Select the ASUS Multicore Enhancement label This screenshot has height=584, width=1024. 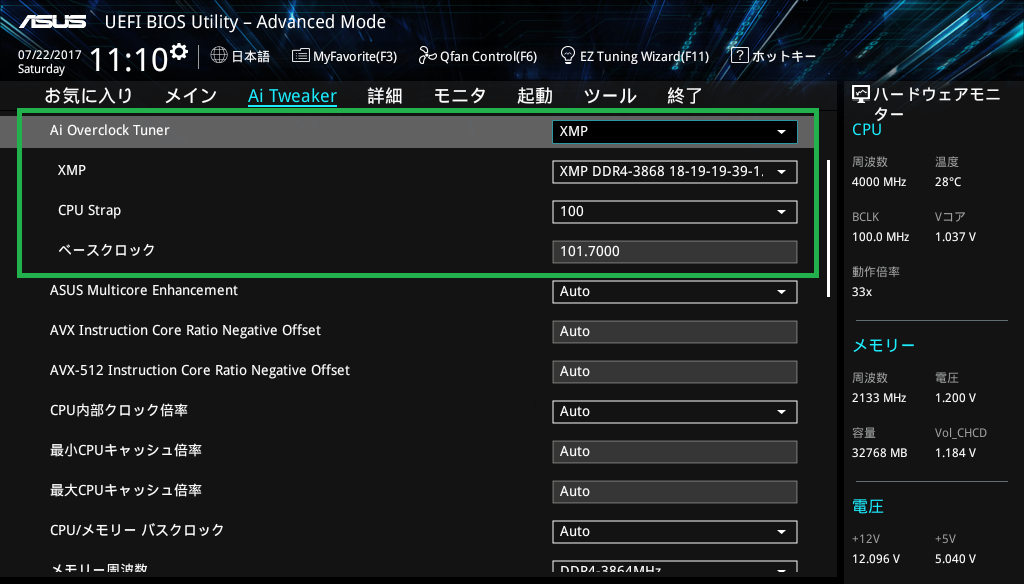click(144, 290)
